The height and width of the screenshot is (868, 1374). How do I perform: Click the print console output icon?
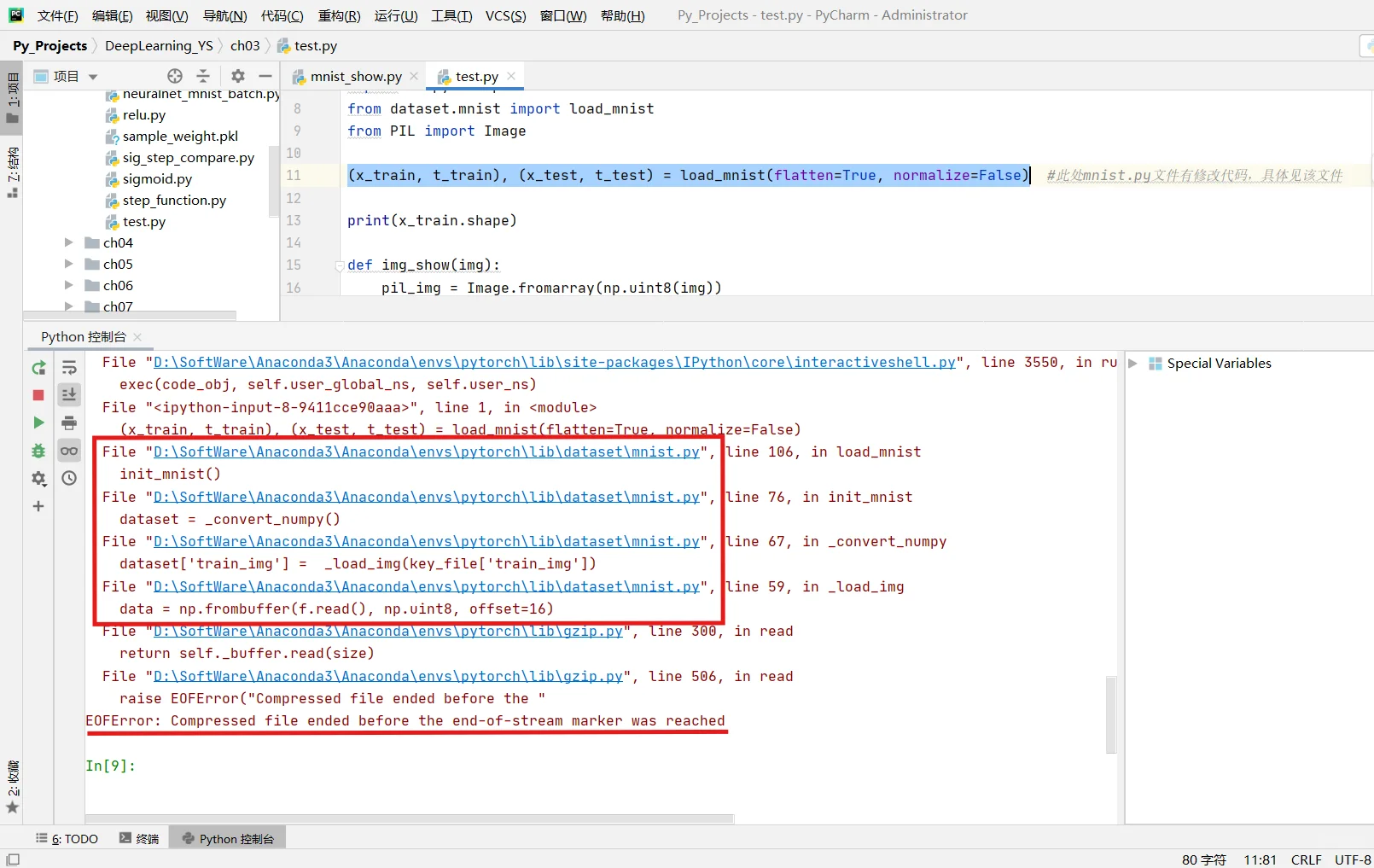[x=69, y=422]
